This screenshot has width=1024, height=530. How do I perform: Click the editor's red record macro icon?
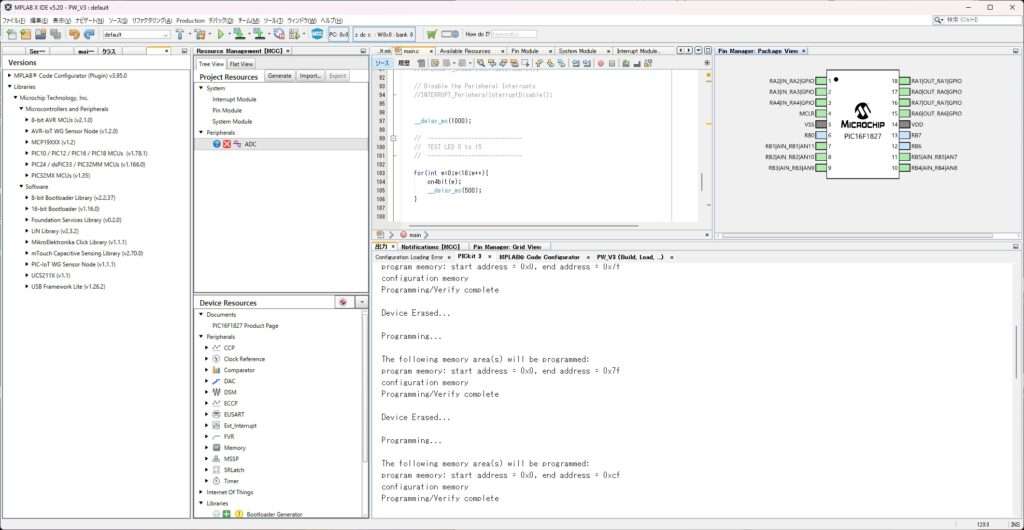point(601,63)
